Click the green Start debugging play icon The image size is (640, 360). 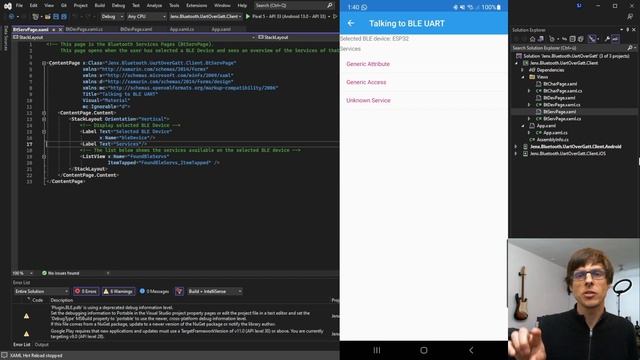pos(248,16)
